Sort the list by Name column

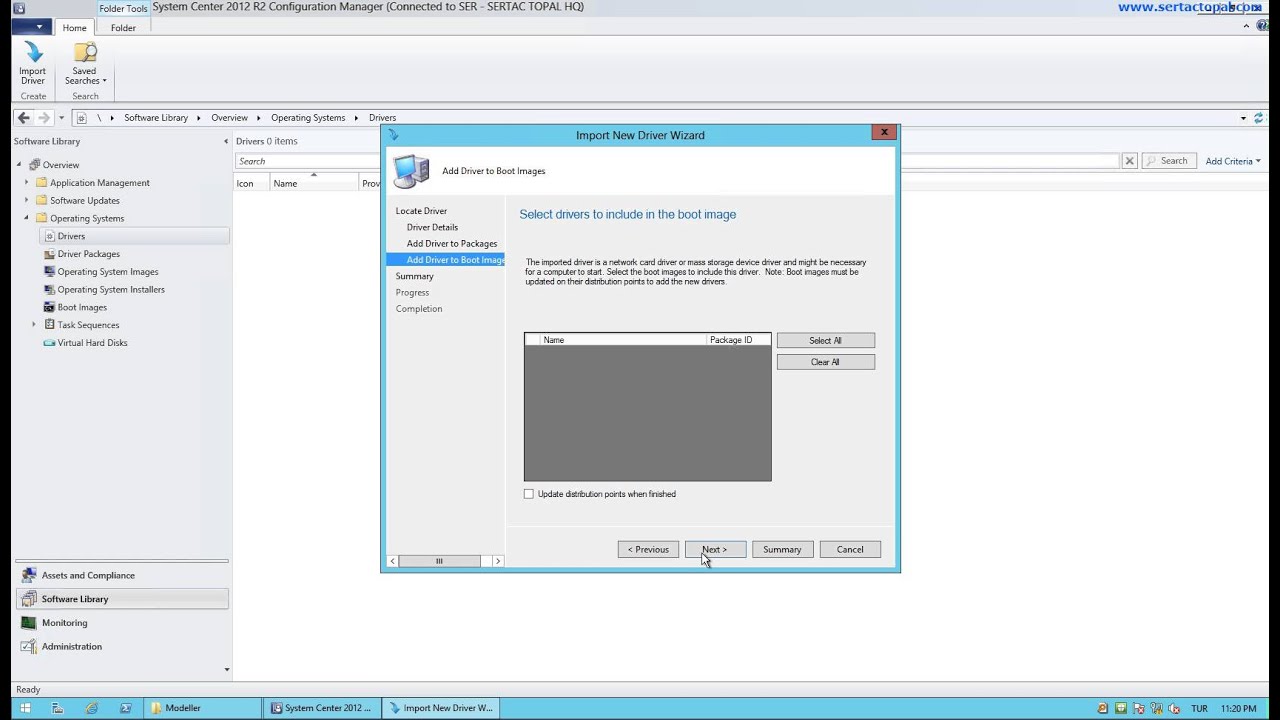314,183
